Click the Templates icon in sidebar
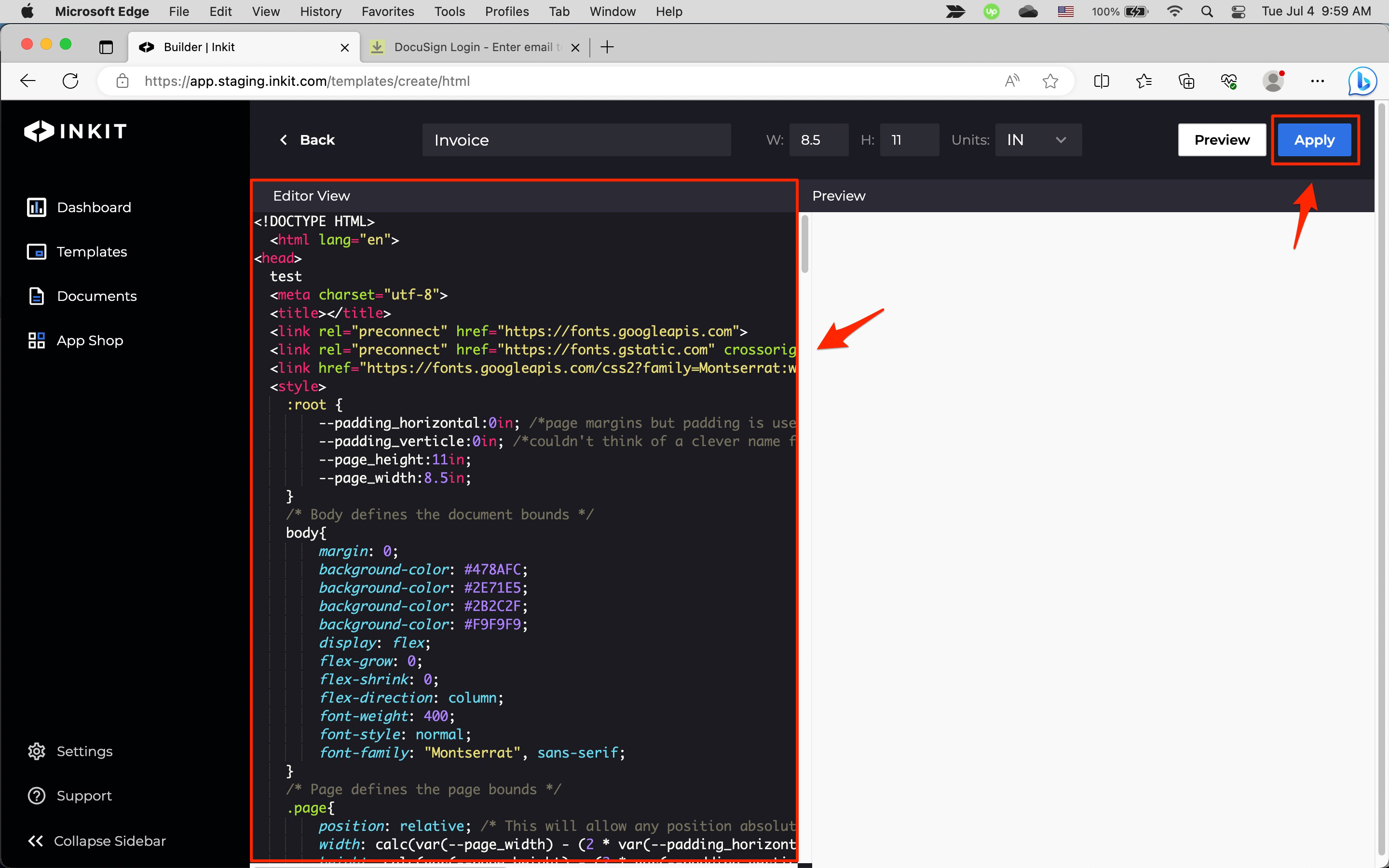Image resolution: width=1389 pixels, height=868 pixels. coord(36,251)
